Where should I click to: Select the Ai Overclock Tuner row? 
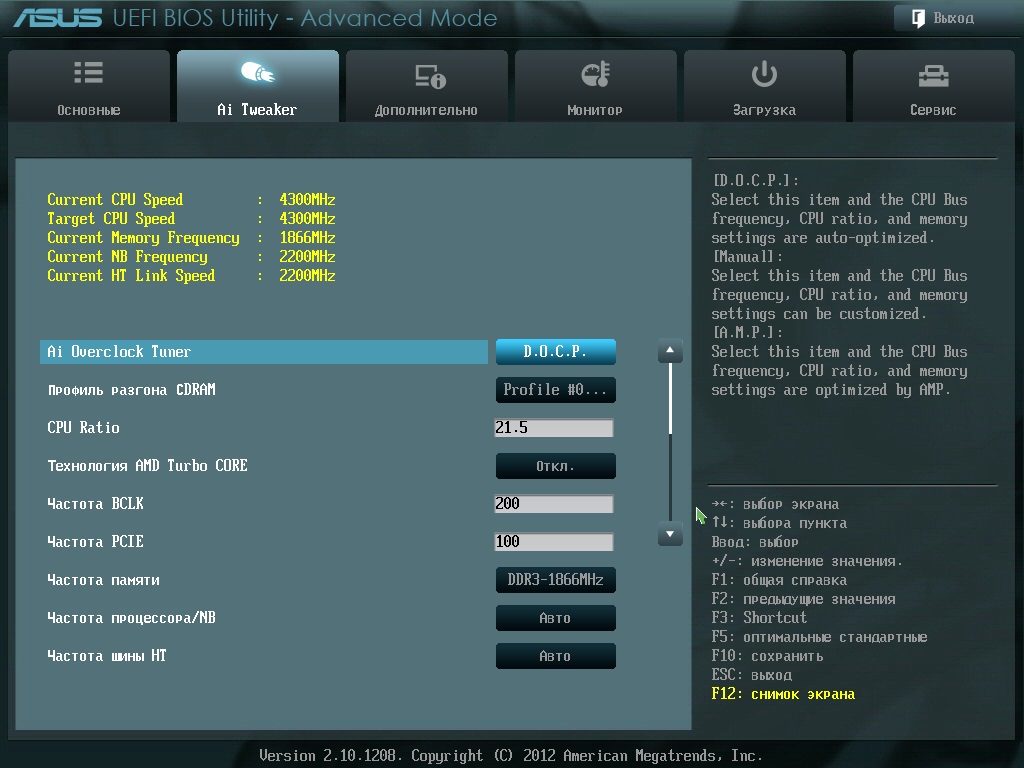(264, 351)
